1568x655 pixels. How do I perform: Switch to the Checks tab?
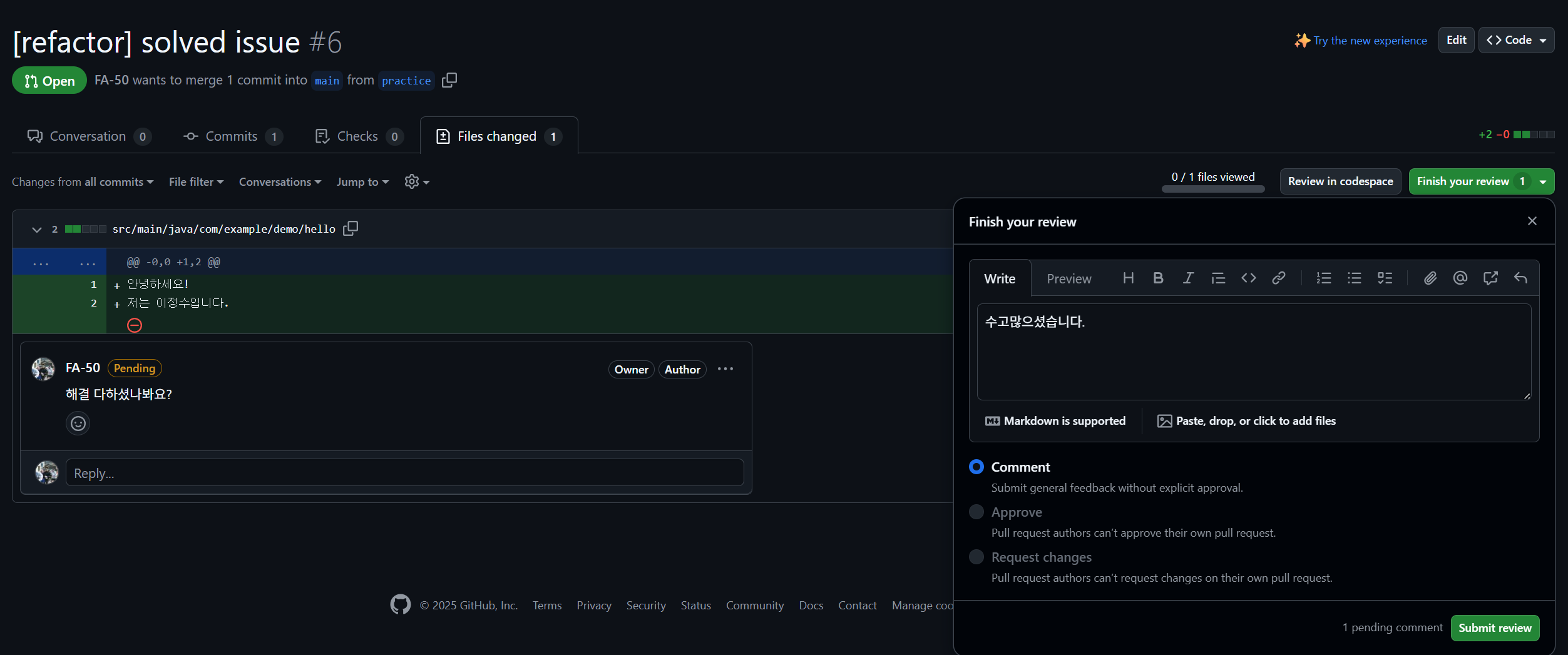pyautogui.click(x=359, y=136)
